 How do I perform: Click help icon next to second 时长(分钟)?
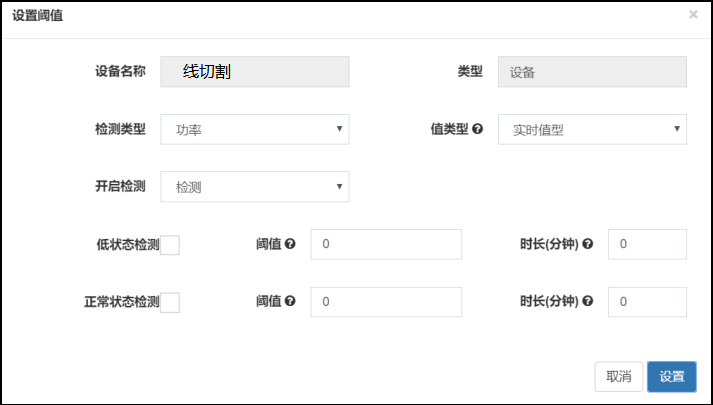pyautogui.click(x=587, y=301)
